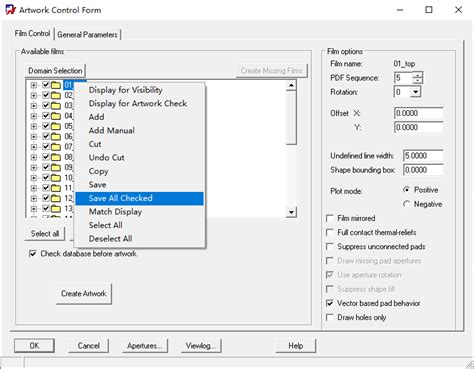Viewport: 474px width, 369px height.
Task: Click the Shape bounding box field
Action: pos(423,170)
